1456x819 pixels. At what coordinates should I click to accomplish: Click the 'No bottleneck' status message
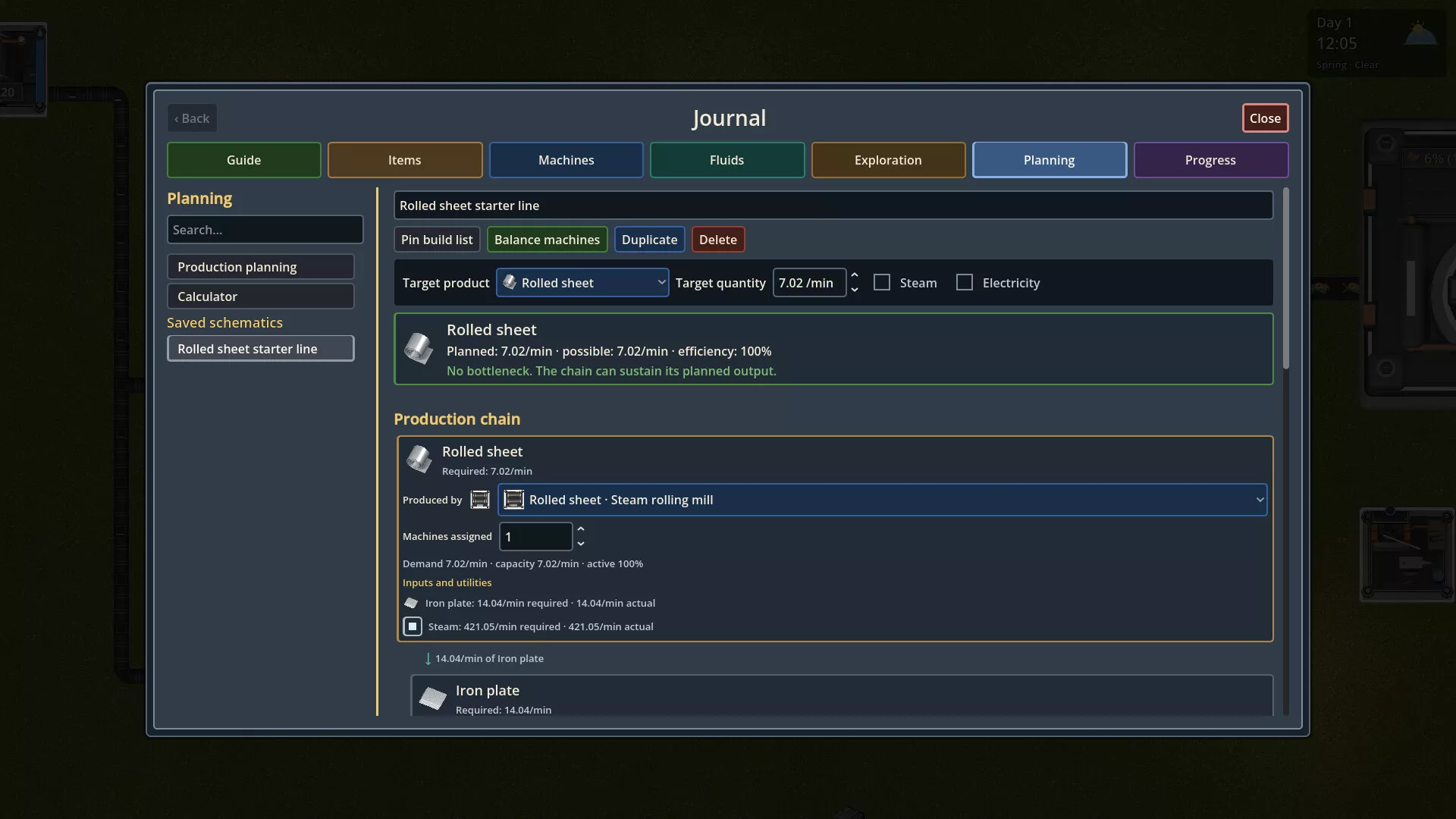(x=611, y=371)
